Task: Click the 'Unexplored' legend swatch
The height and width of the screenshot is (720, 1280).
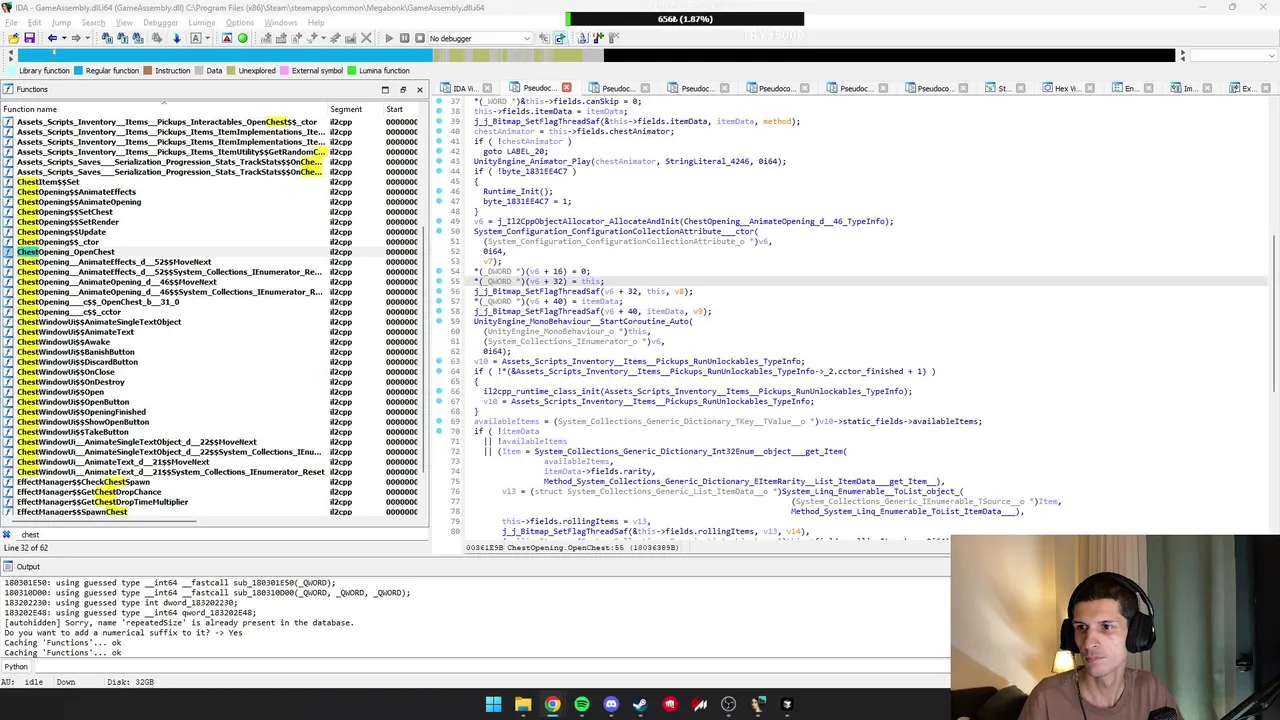Action: [232, 71]
